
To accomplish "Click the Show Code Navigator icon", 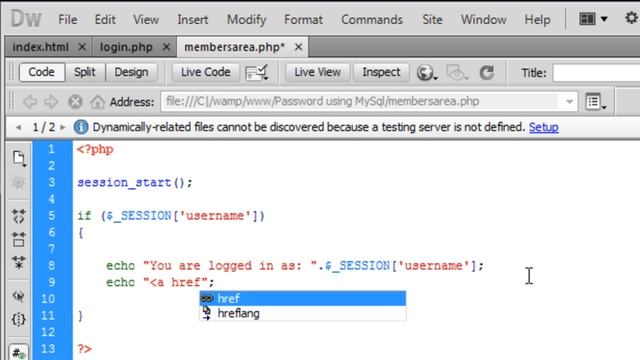I will [x=18, y=182].
